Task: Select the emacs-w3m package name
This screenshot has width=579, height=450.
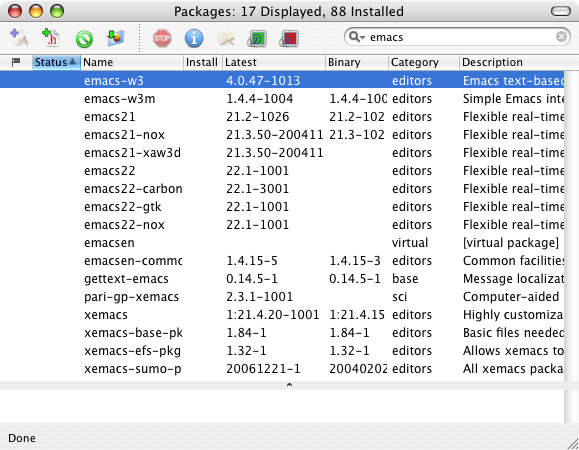Action: click(x=120, y=99)
